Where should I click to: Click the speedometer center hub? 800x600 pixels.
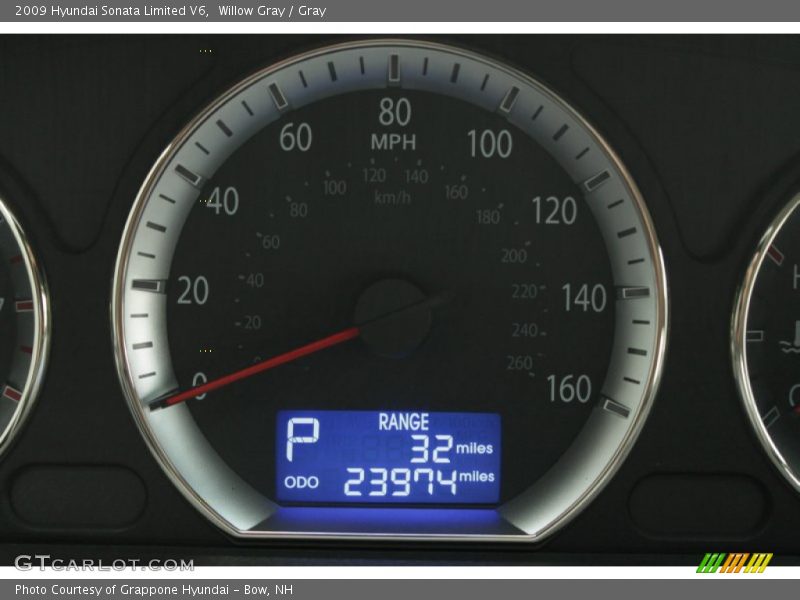pyautogui.click(x=392, y=316)
